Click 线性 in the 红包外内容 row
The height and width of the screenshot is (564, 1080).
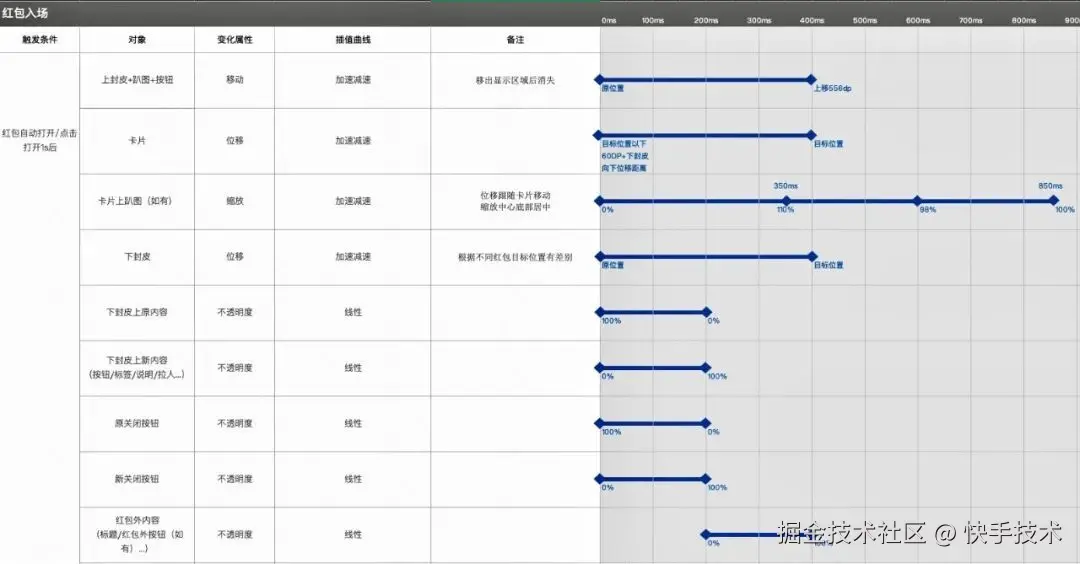353,534
